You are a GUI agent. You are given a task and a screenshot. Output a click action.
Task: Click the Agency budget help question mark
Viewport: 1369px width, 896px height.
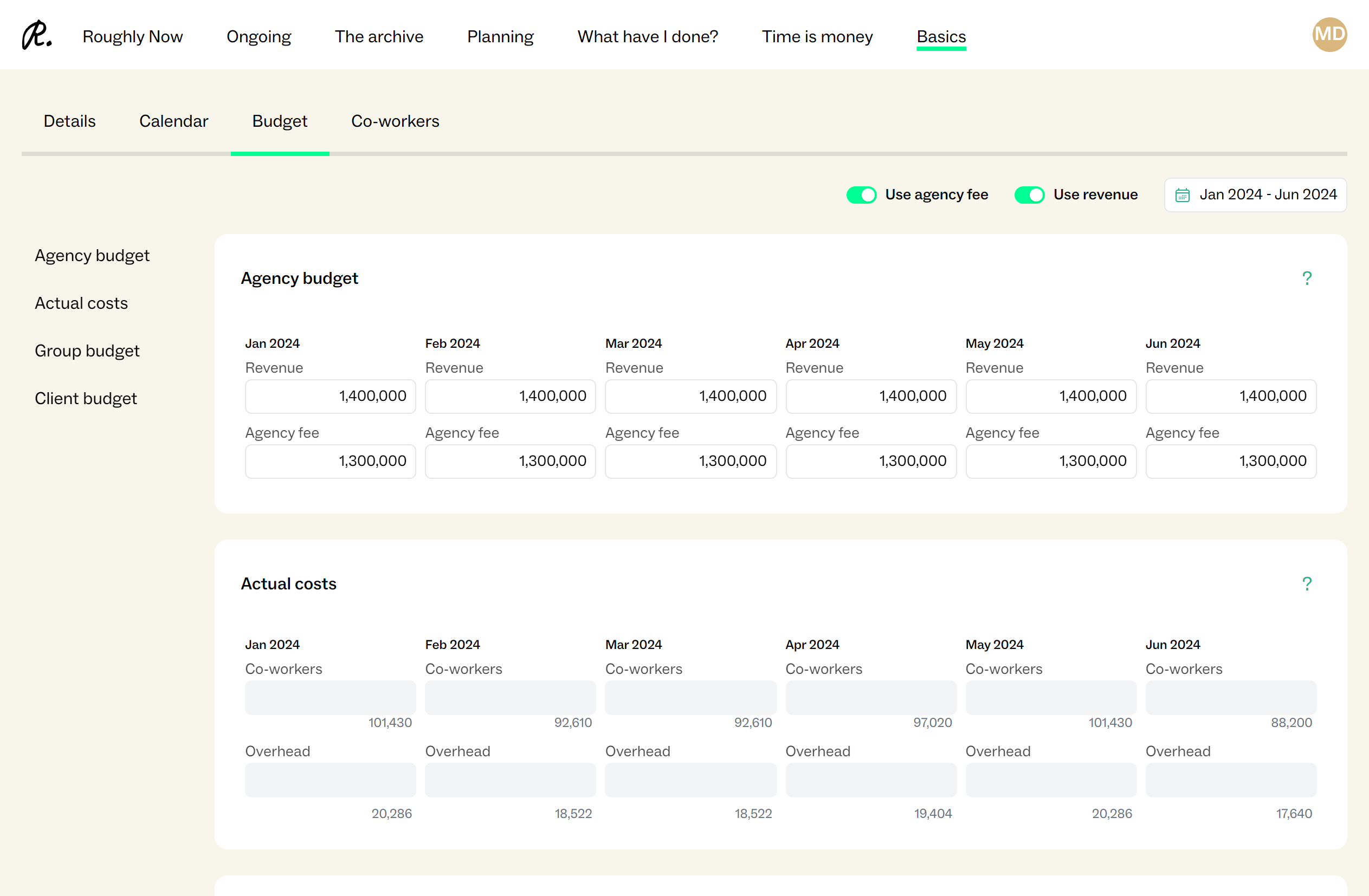1306,278
